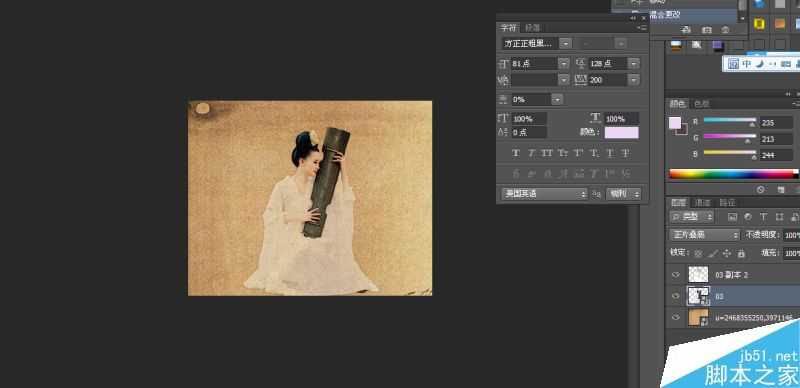Click the delete state trash icon in History

point(725,30)
